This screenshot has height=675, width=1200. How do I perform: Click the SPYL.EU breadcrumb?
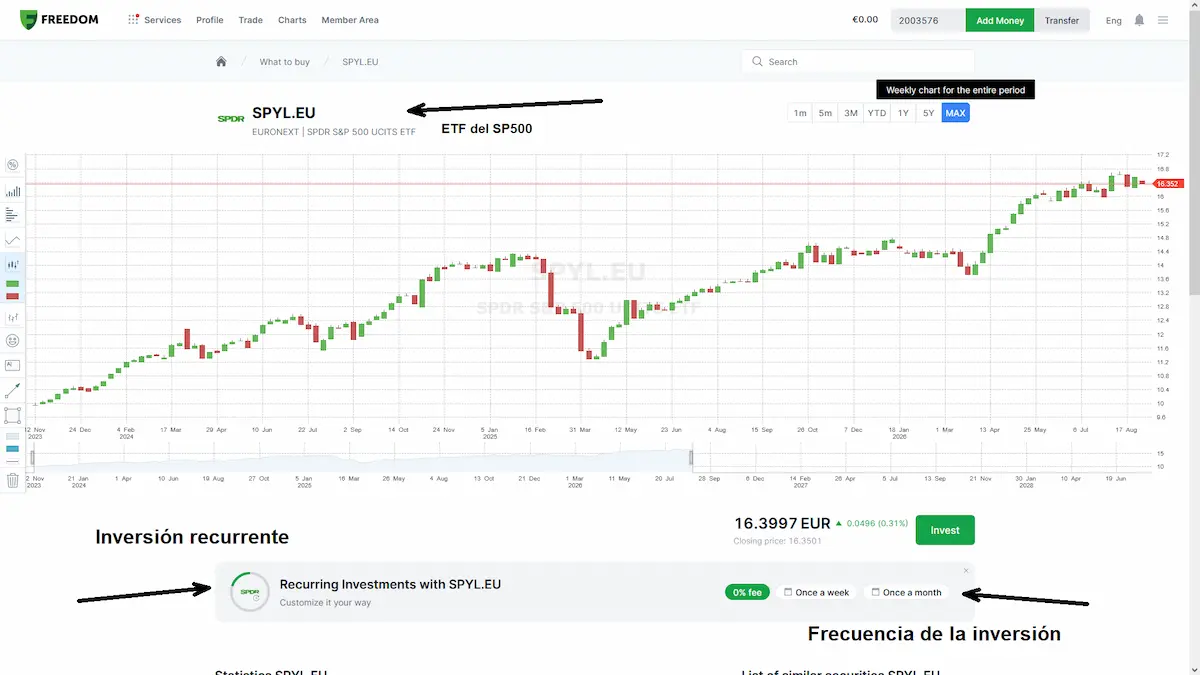(360, 62)
